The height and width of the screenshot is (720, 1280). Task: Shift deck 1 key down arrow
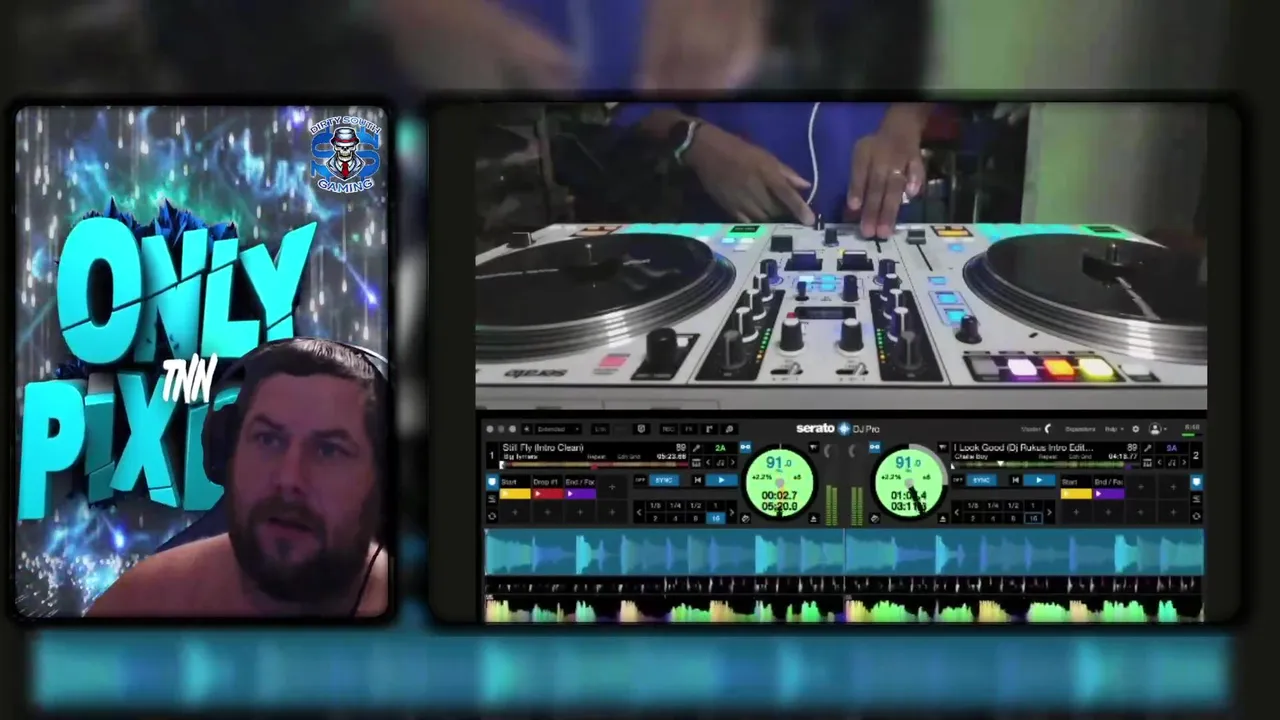(x=708, y=463)
